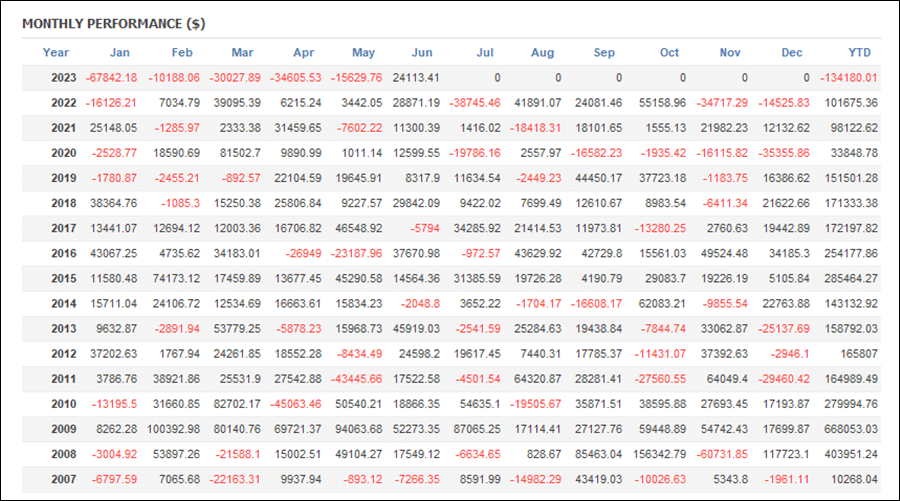The image size is (900, 501).
Task: Click the Dec column header
Action: click(x=792, y=53)
